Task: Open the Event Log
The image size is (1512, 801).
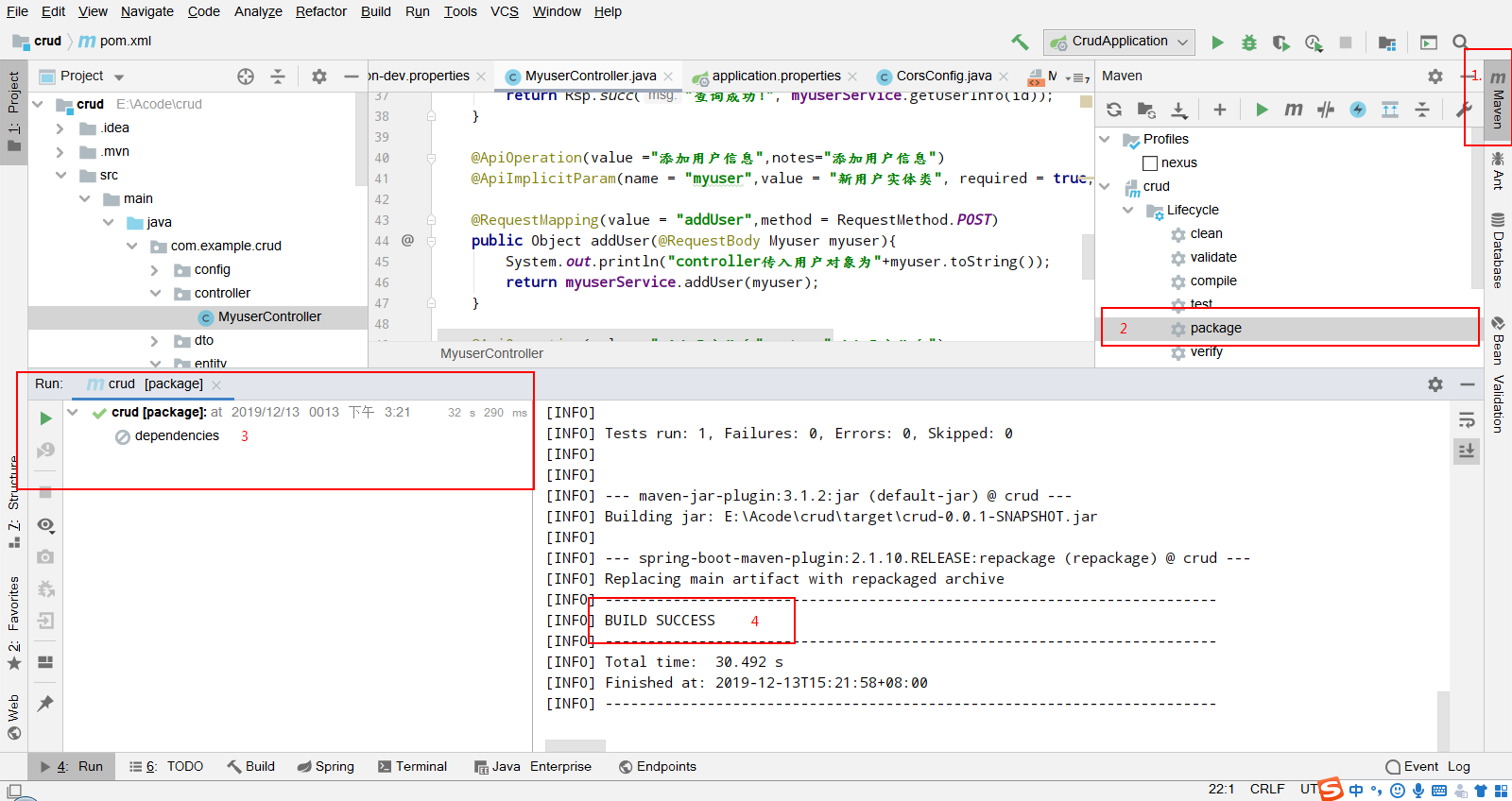Action: [1428, 766]
